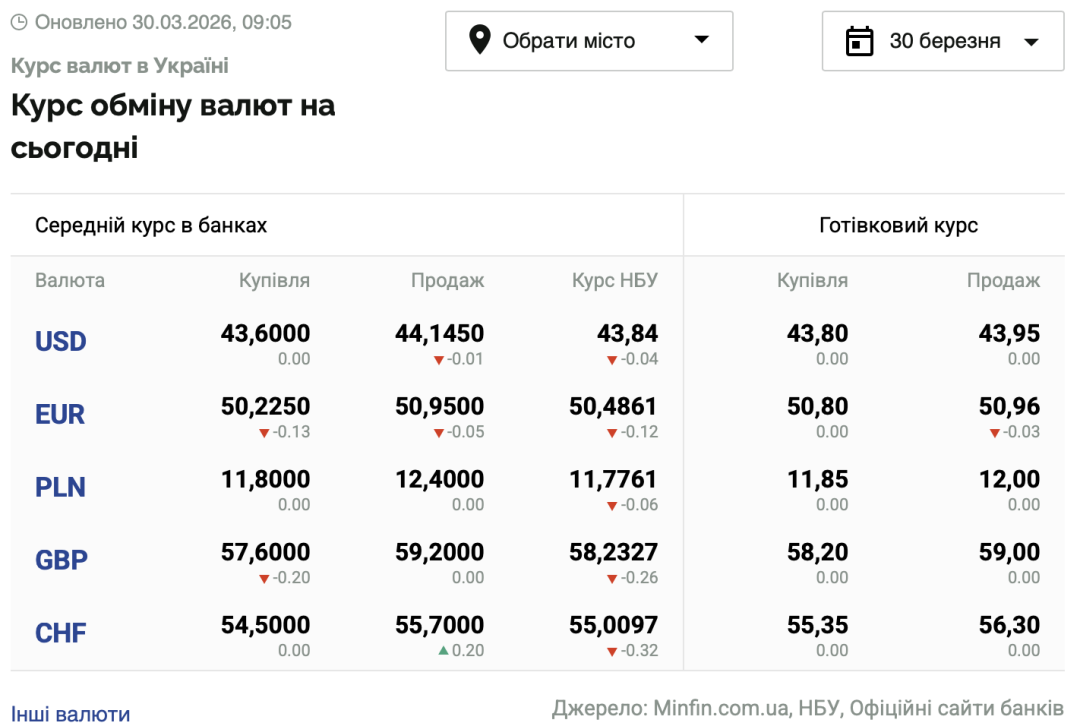1080x726 pixels.
Task: Open the EUR currency link
Action: pos(59,414)
